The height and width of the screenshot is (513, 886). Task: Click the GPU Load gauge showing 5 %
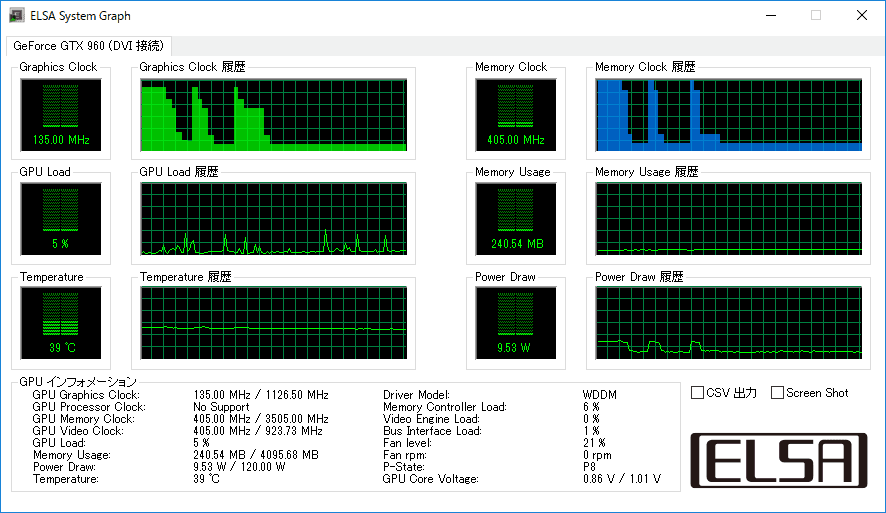(61, 219)
